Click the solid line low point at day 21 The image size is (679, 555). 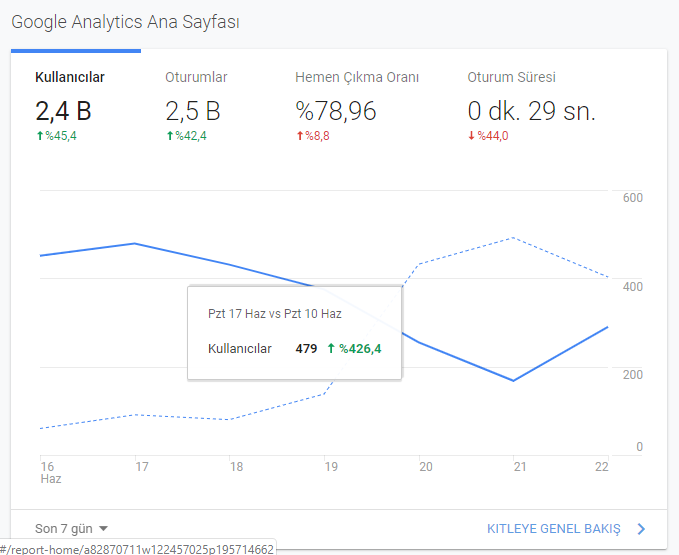[x=514, y=381]
